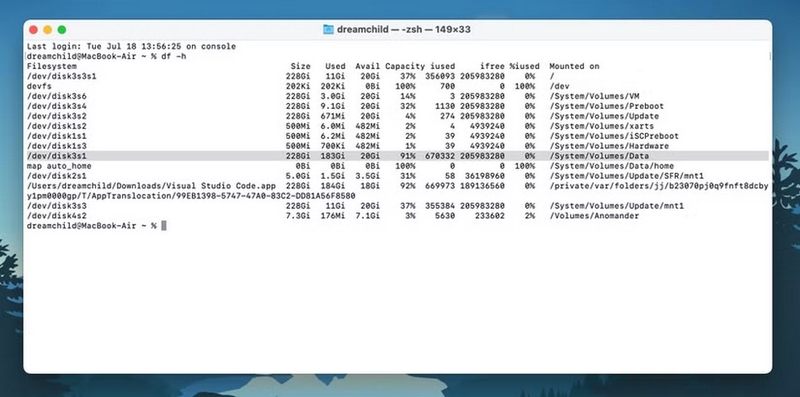Click the '700Ki' used value
800x397 pixels.
click(x=333, y=146)
